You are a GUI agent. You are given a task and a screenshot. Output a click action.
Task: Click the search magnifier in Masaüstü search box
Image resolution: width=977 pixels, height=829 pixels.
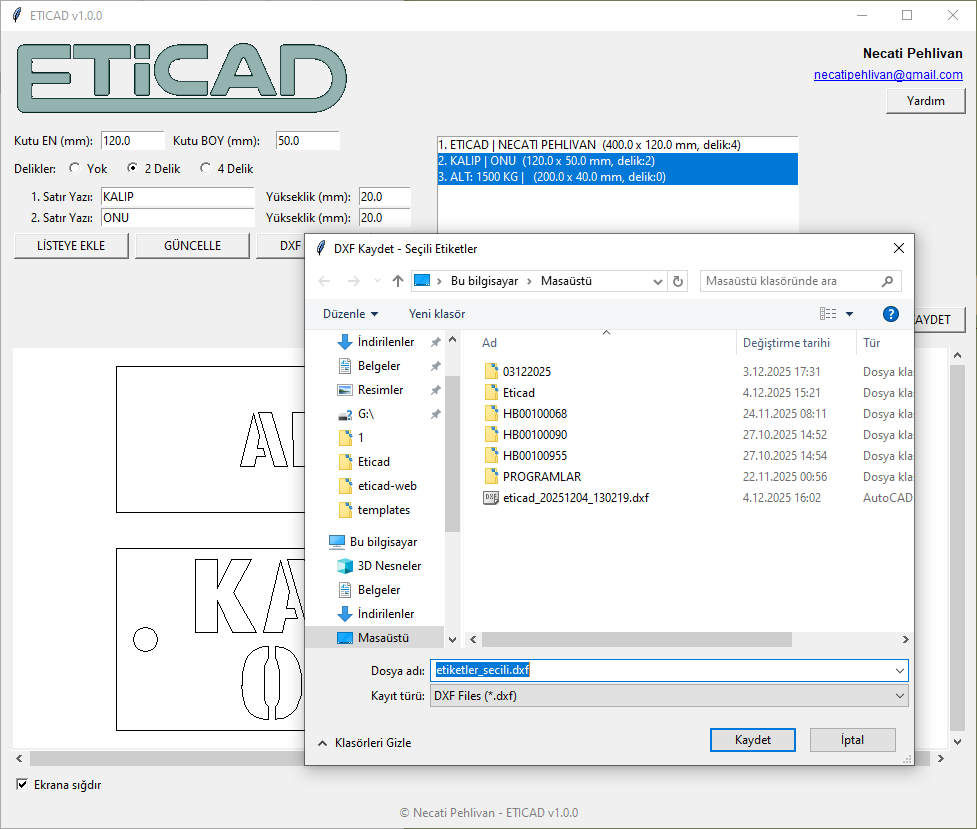[x=887, y=281]
